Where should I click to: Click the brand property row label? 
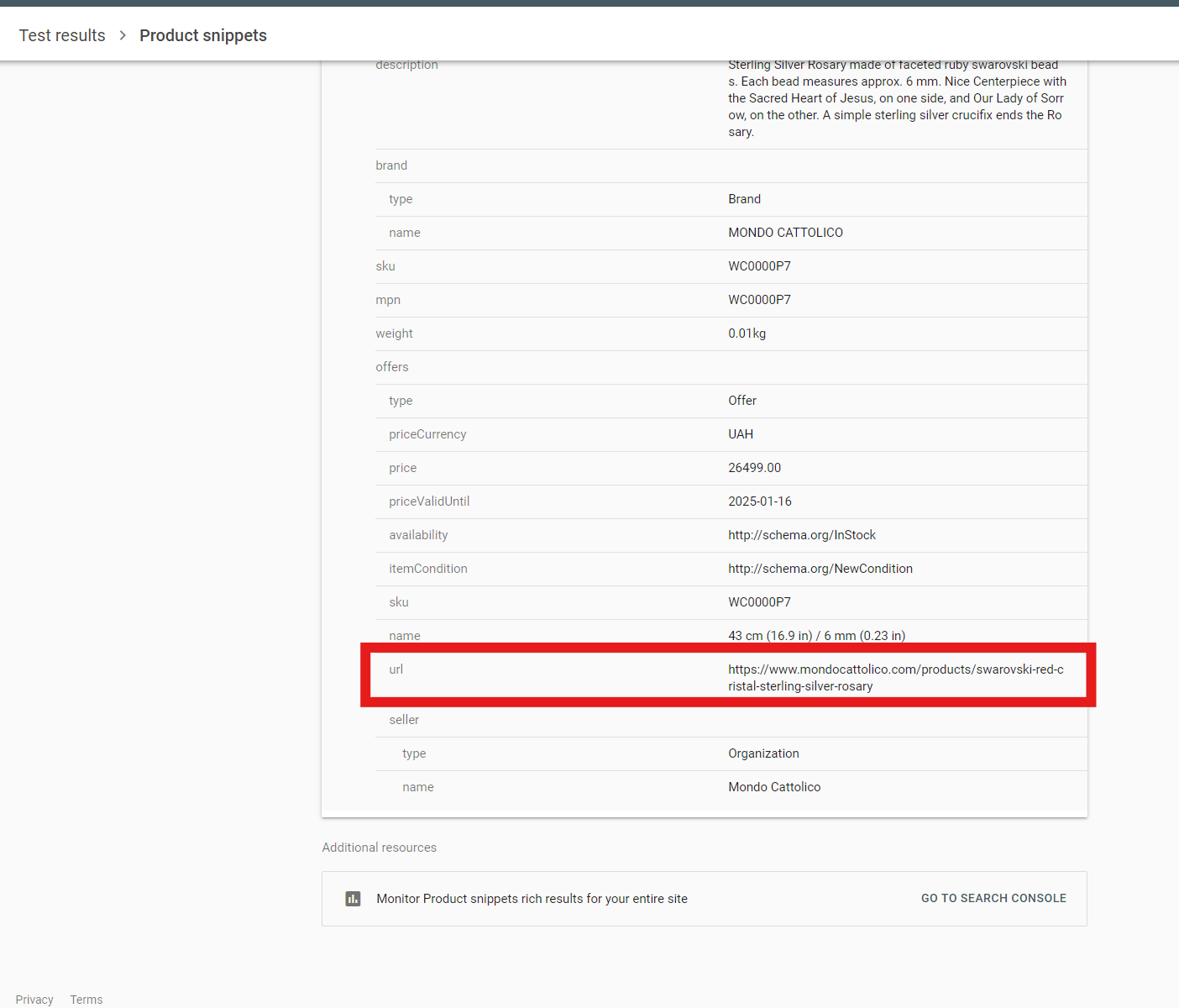click(x=391, y=165)
